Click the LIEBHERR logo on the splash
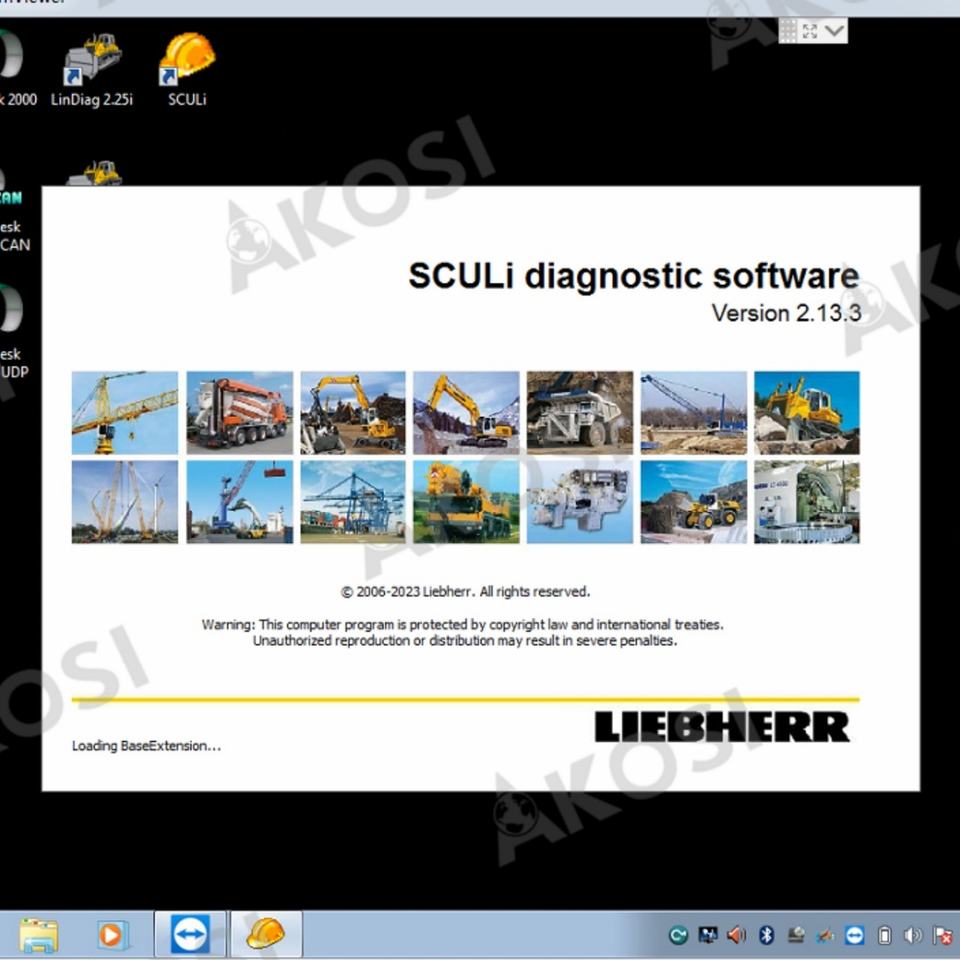Viewport: 960px width, 960px height. [x=722, y=727]
